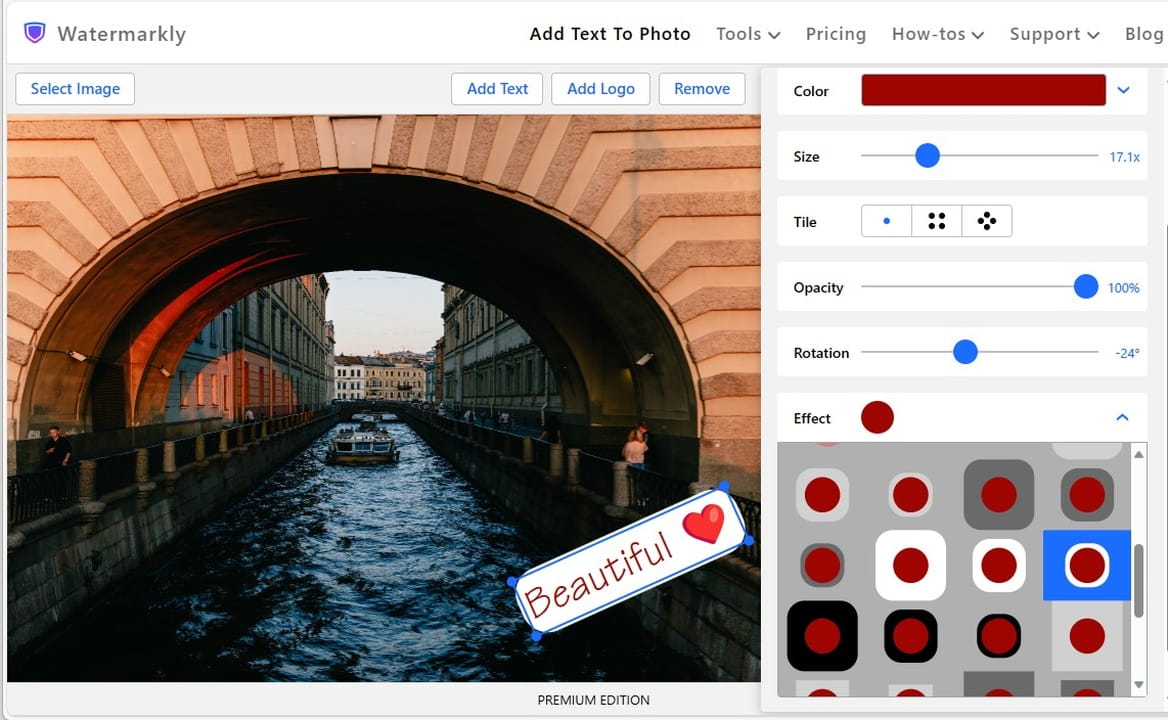Click the red heart on the watermark
The width and height of the screenshot is (1168, 720).
703,523
